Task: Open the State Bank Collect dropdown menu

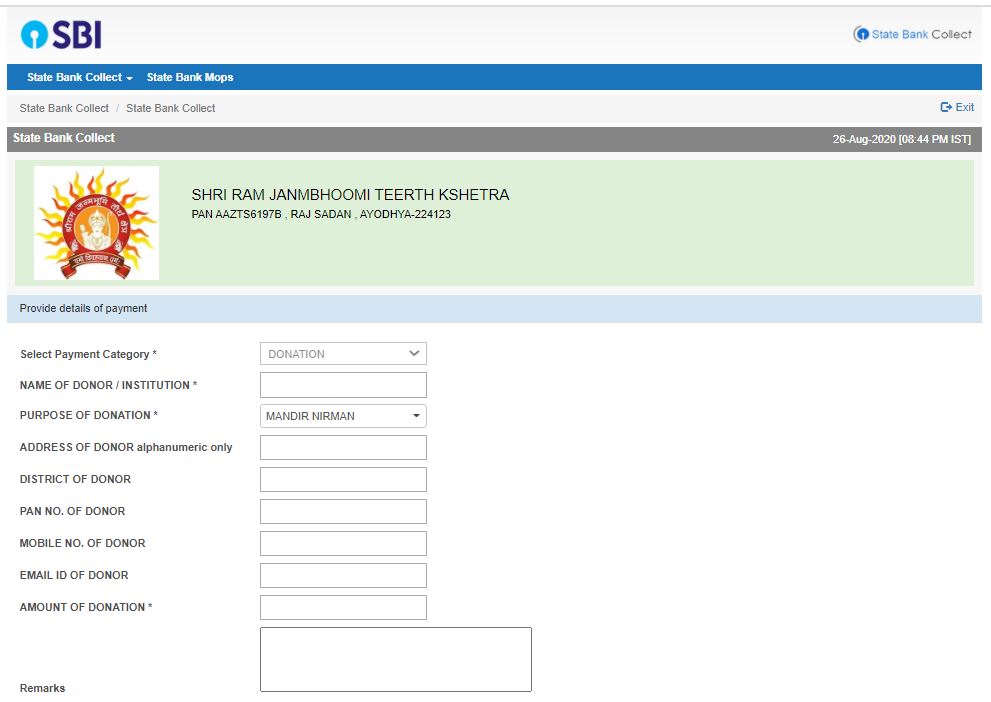Action: pyautogui.click(x=80, y=77)
